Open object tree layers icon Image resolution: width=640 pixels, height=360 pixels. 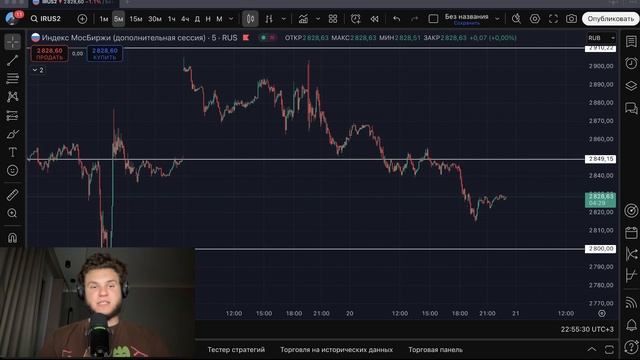pyautogui.click(x=631, y=86)
